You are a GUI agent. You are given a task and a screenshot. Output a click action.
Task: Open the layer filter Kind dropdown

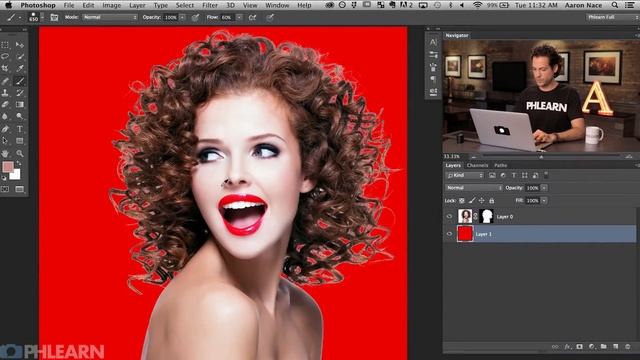(x=464, y=176)
